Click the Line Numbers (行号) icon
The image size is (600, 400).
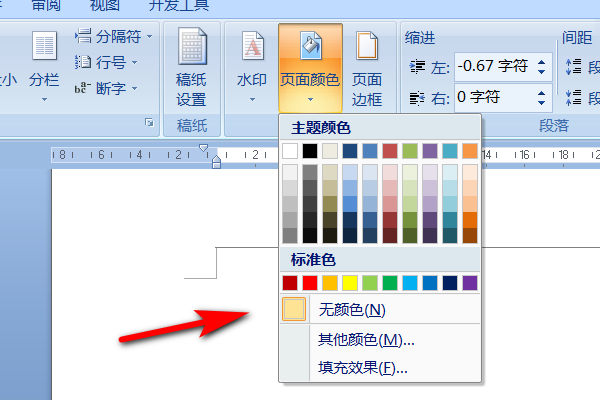pos(83,62)
